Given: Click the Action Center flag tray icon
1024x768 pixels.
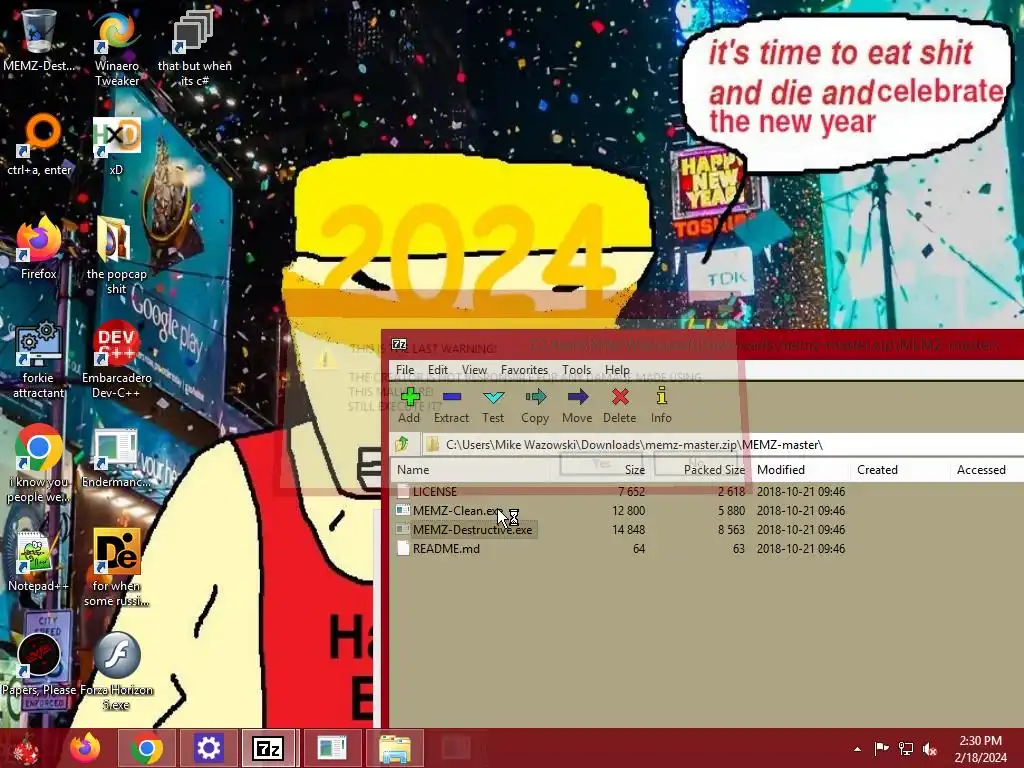Looking at the screenshot, I should click(881, 748).
